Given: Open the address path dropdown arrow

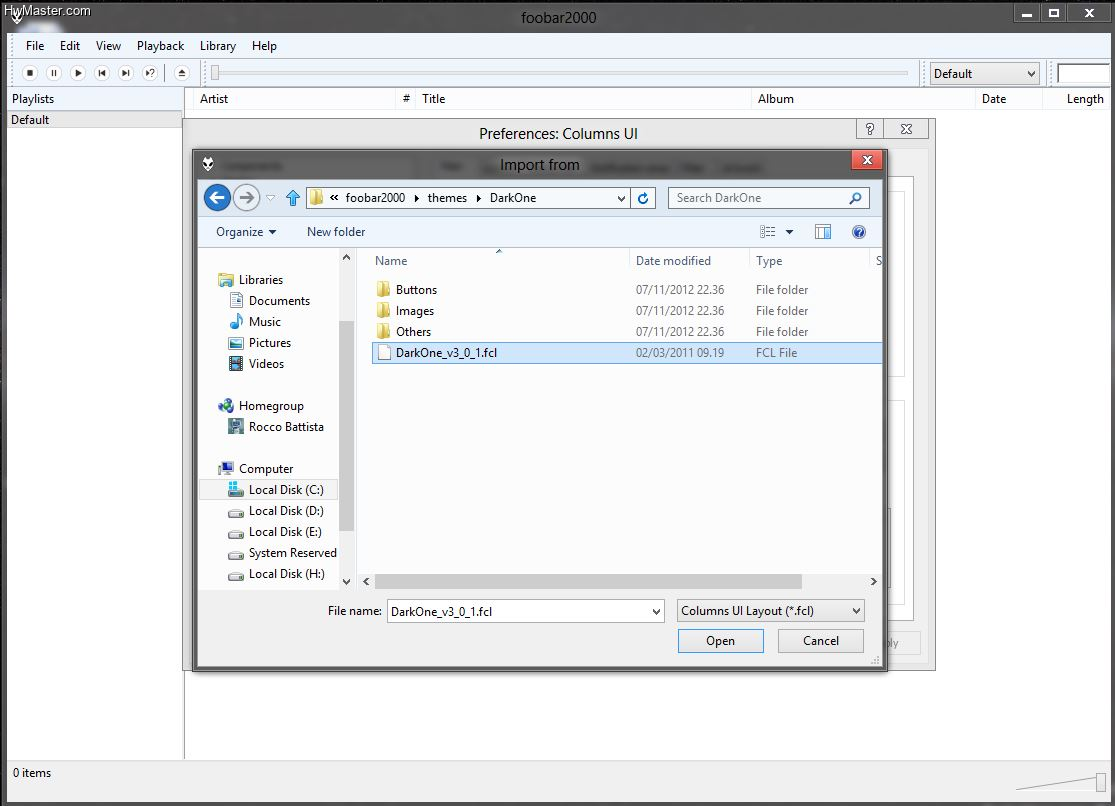Looking at the screenshot, I should point(621,198).
